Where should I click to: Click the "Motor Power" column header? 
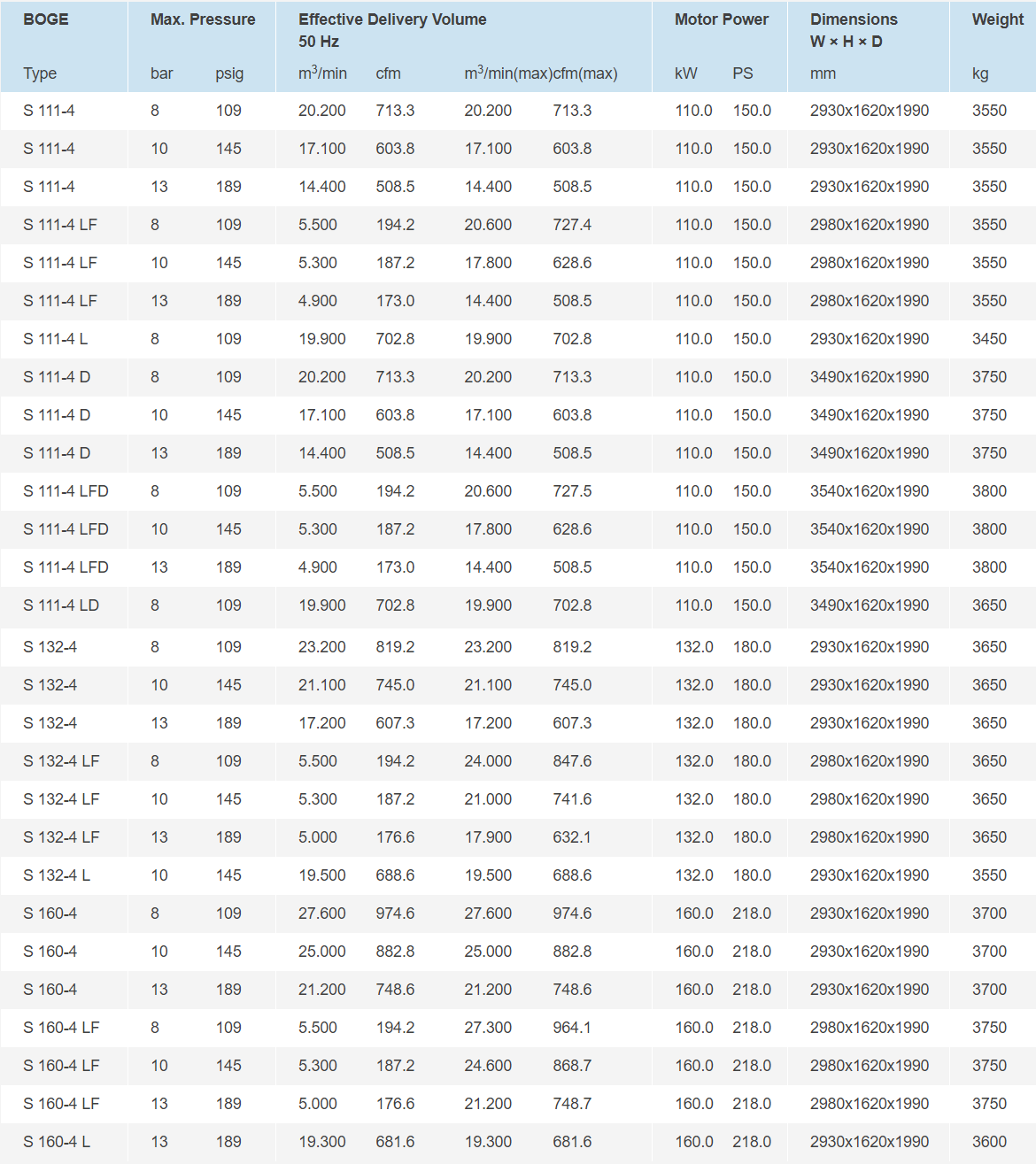tap(722, 19)
